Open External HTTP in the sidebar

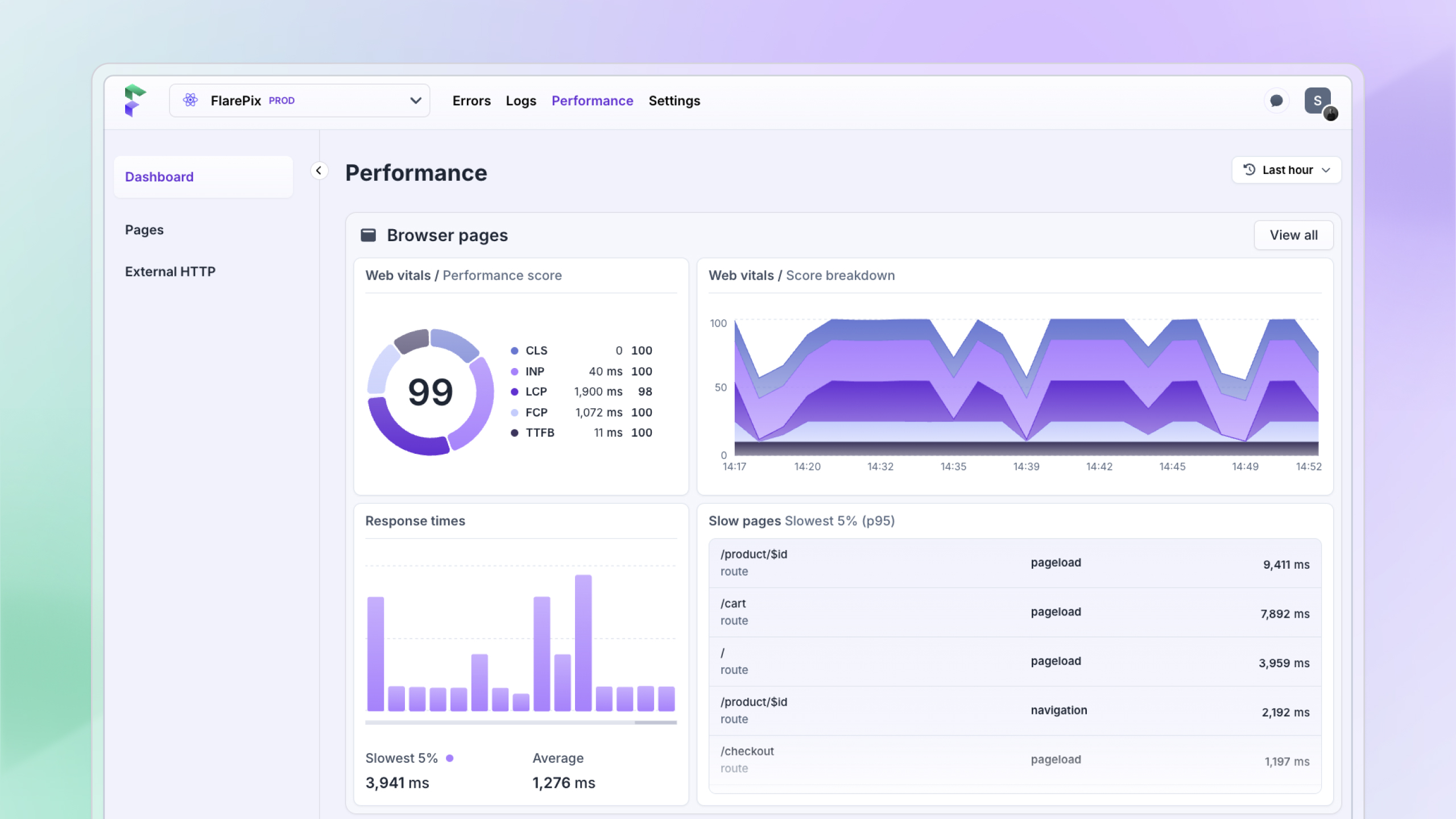(170, 271)
